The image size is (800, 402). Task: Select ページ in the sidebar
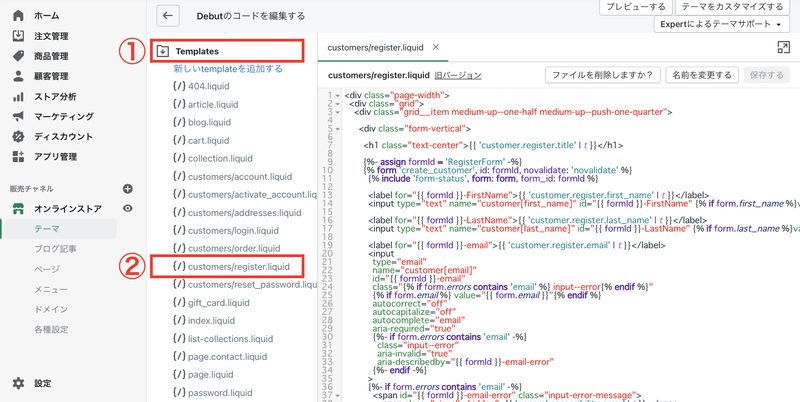click(x=47, y=269)
